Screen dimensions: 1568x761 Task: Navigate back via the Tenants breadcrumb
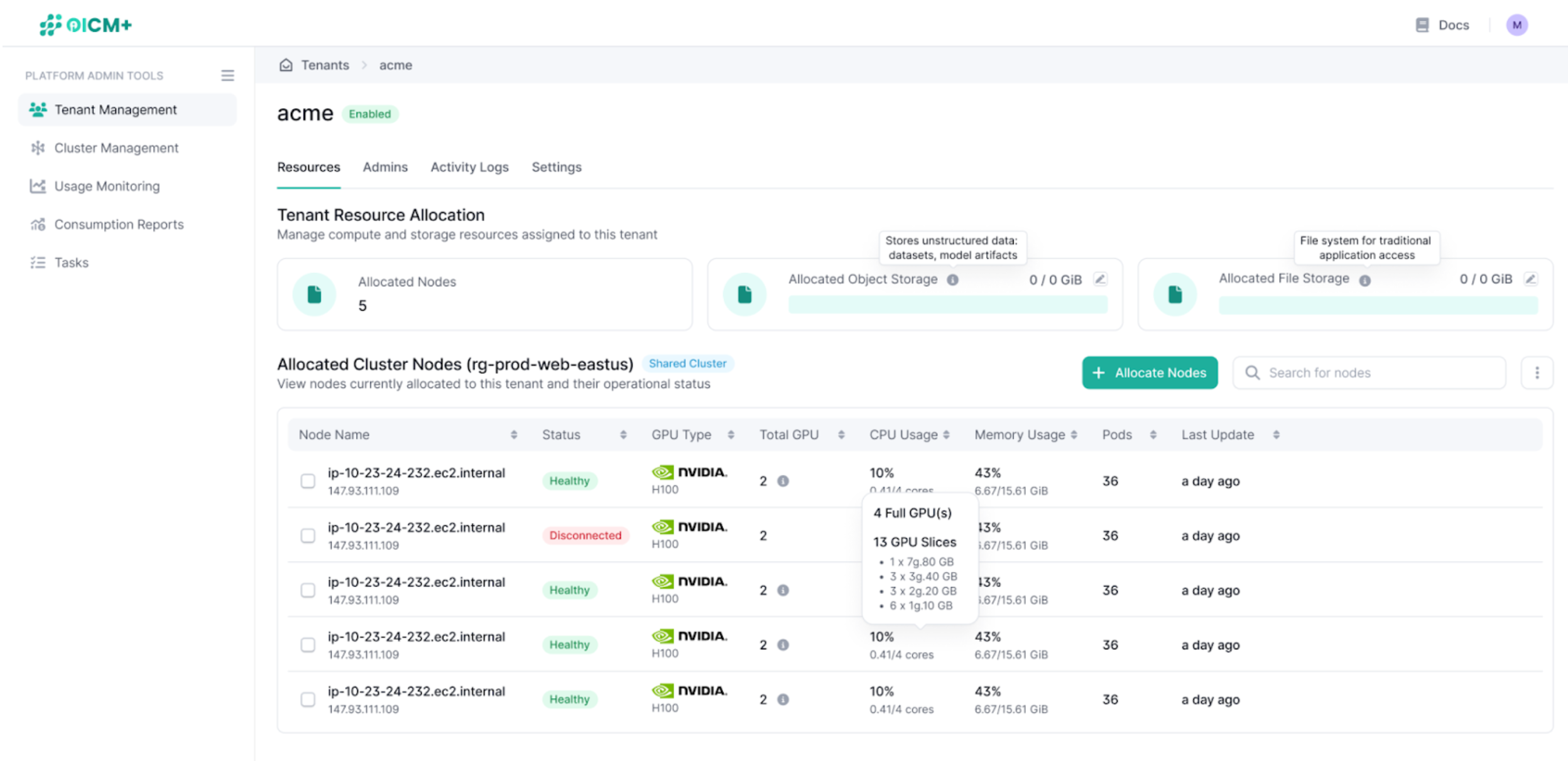(325, 65)
